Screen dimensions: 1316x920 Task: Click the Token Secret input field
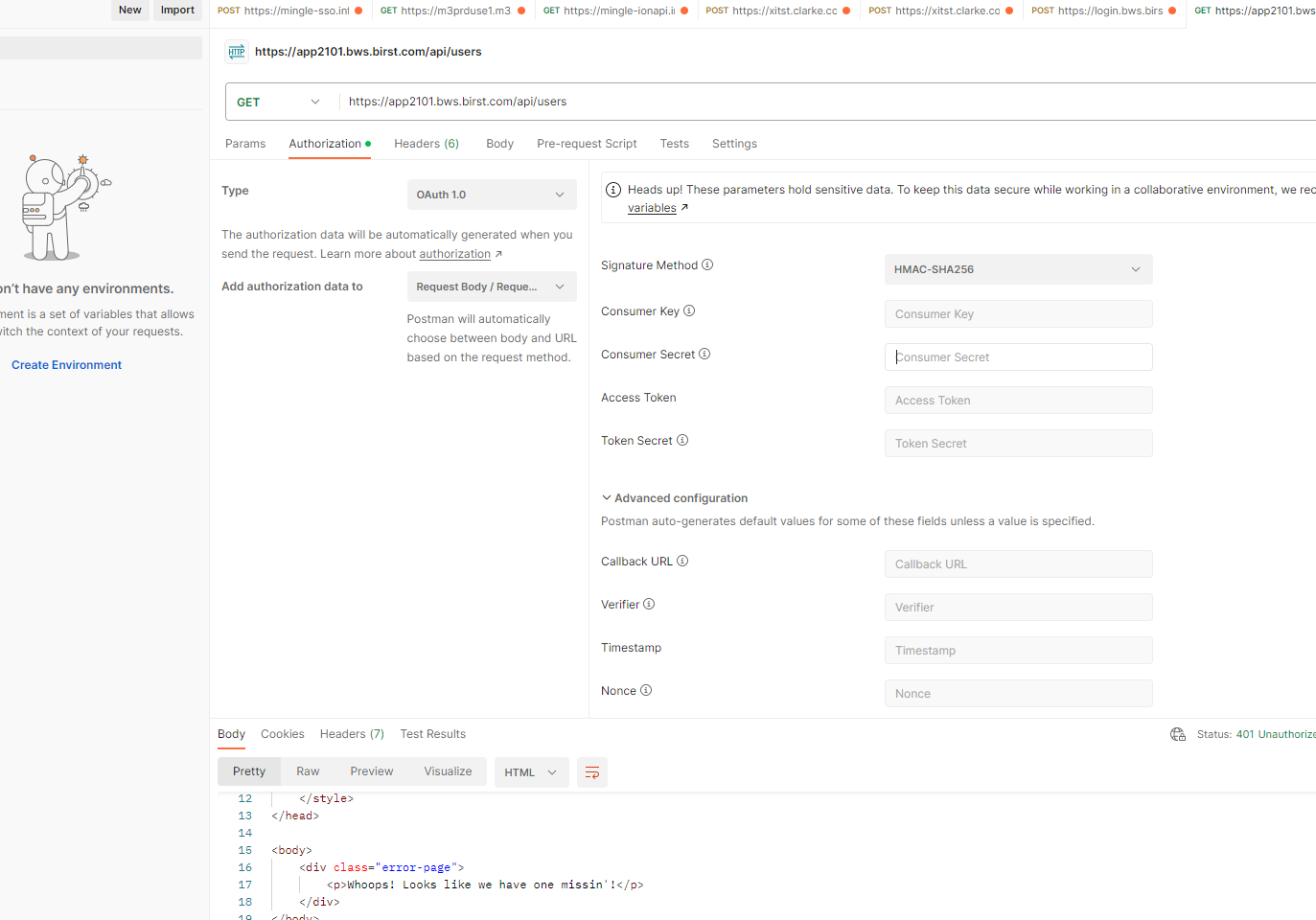tap(1018, 444)
